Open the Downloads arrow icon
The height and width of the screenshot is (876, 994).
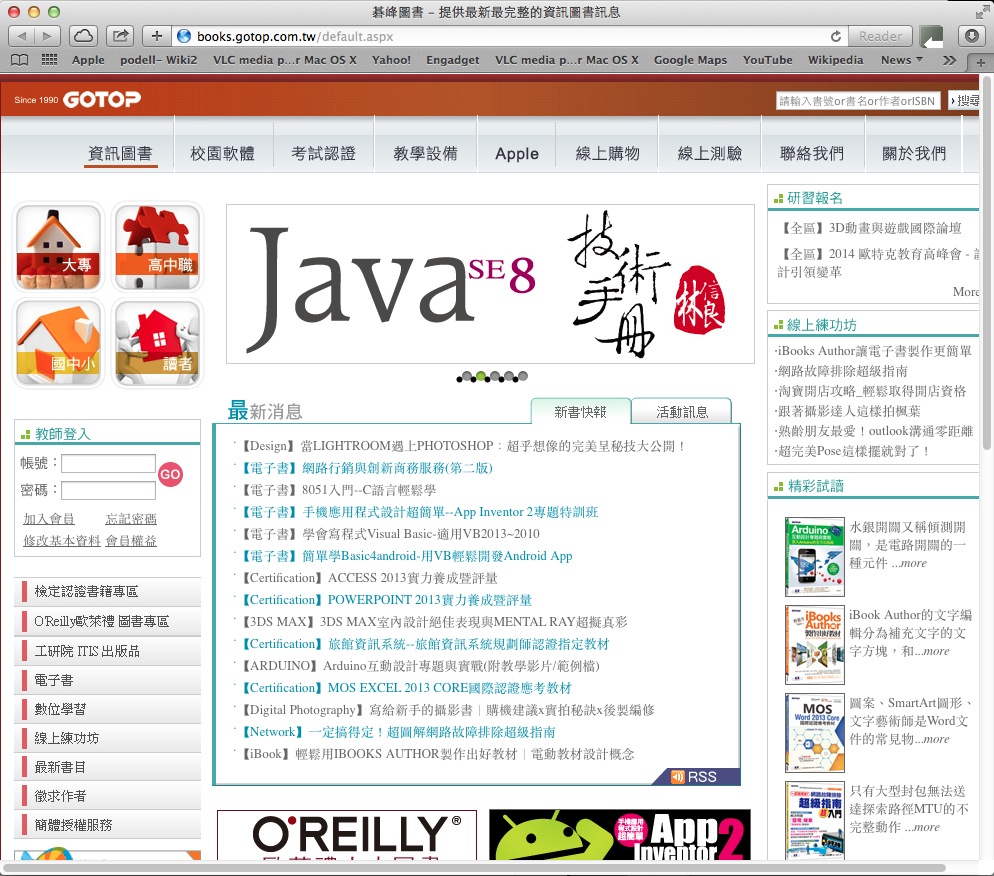(x=971, y=36)
